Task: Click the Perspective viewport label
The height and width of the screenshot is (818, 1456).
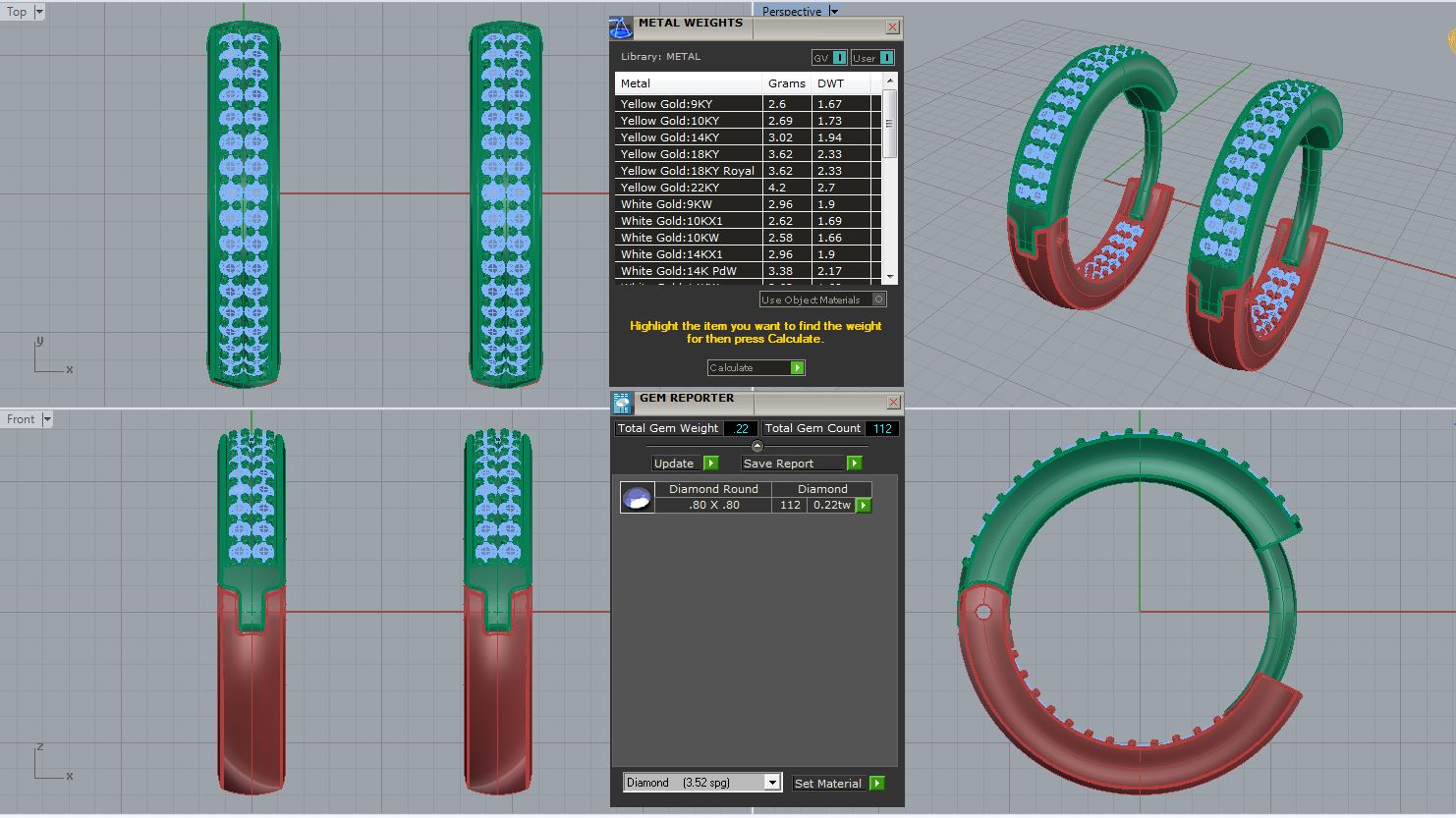Action: [792, 11]
